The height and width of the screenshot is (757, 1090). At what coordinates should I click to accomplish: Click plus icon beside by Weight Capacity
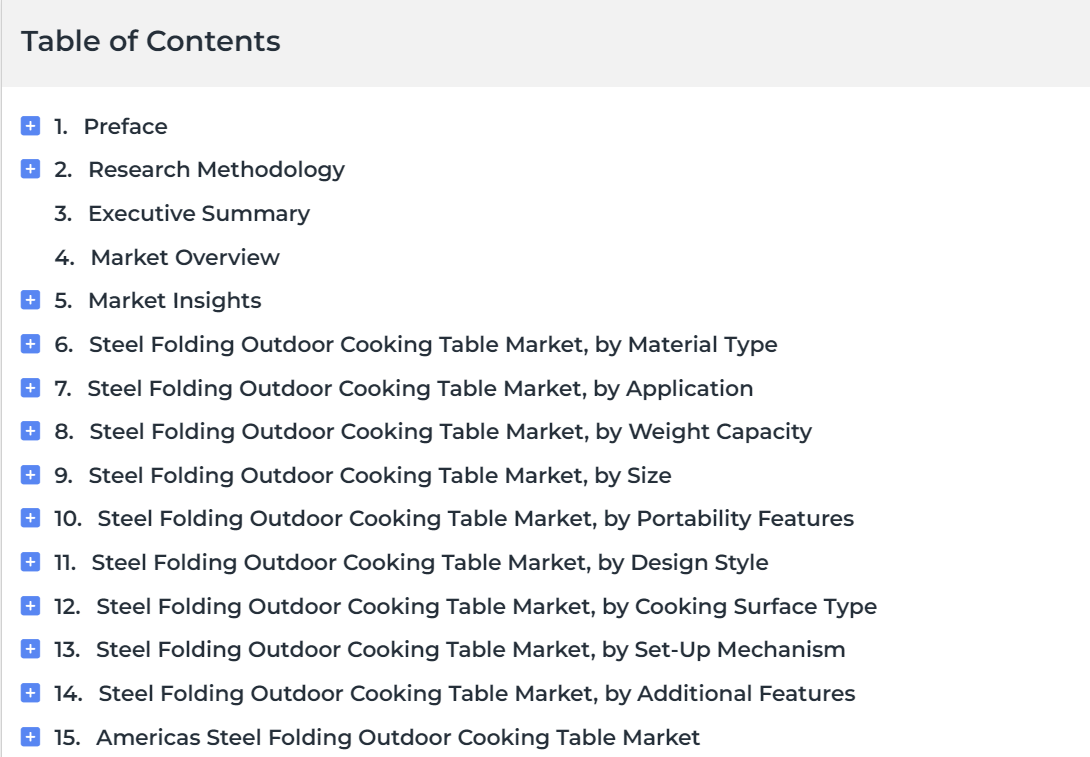[31, 431]
